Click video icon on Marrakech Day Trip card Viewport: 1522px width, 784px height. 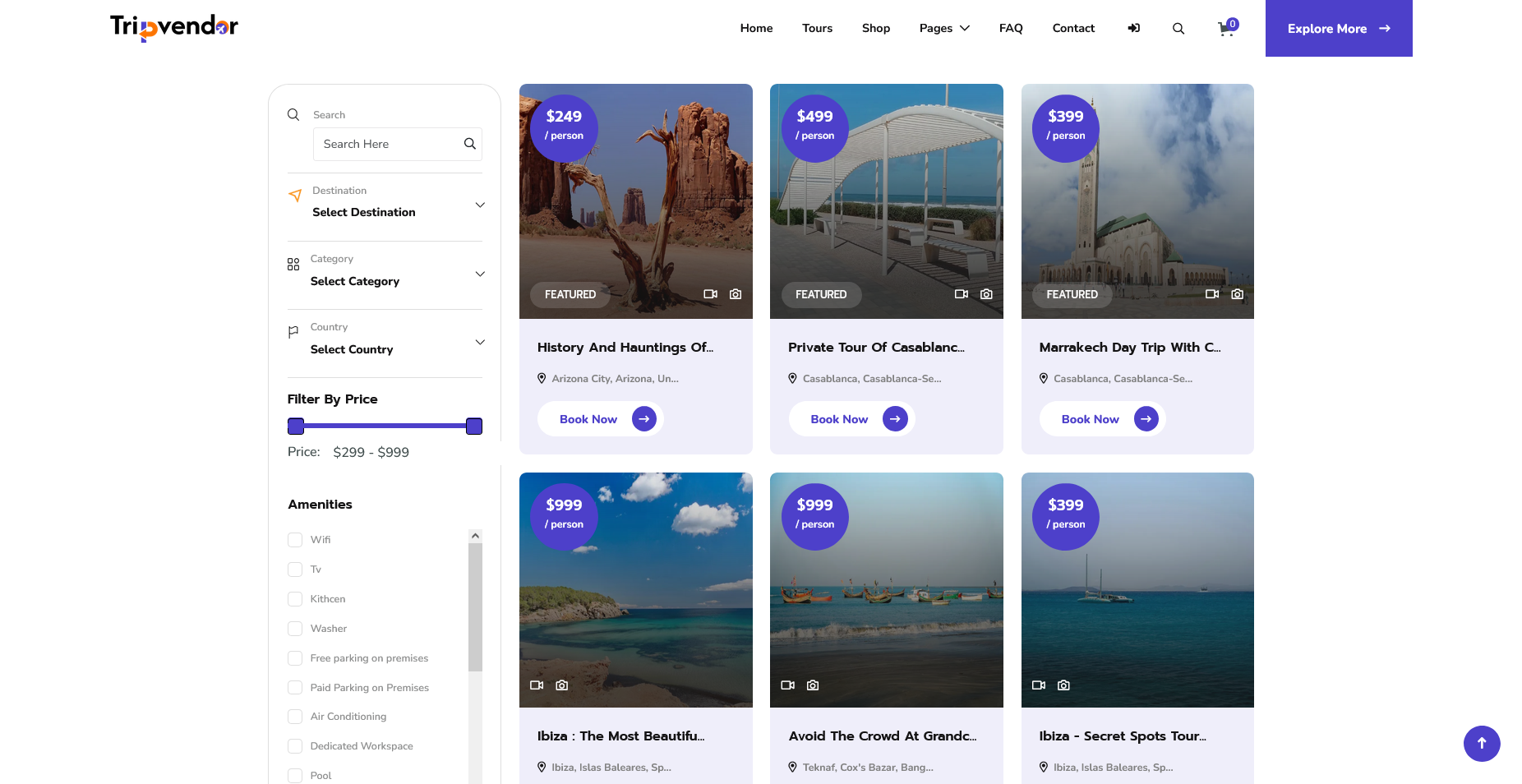pyautogui.click(x=1212, y=294)
